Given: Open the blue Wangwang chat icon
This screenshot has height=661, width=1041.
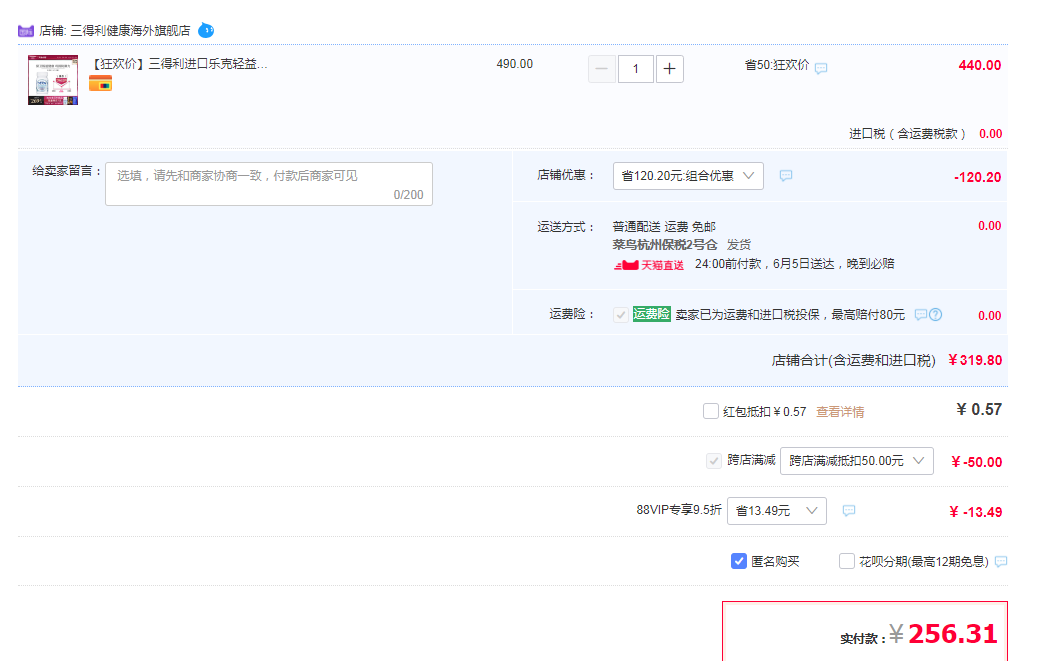Looking at the screenshot, I should 206,30.
